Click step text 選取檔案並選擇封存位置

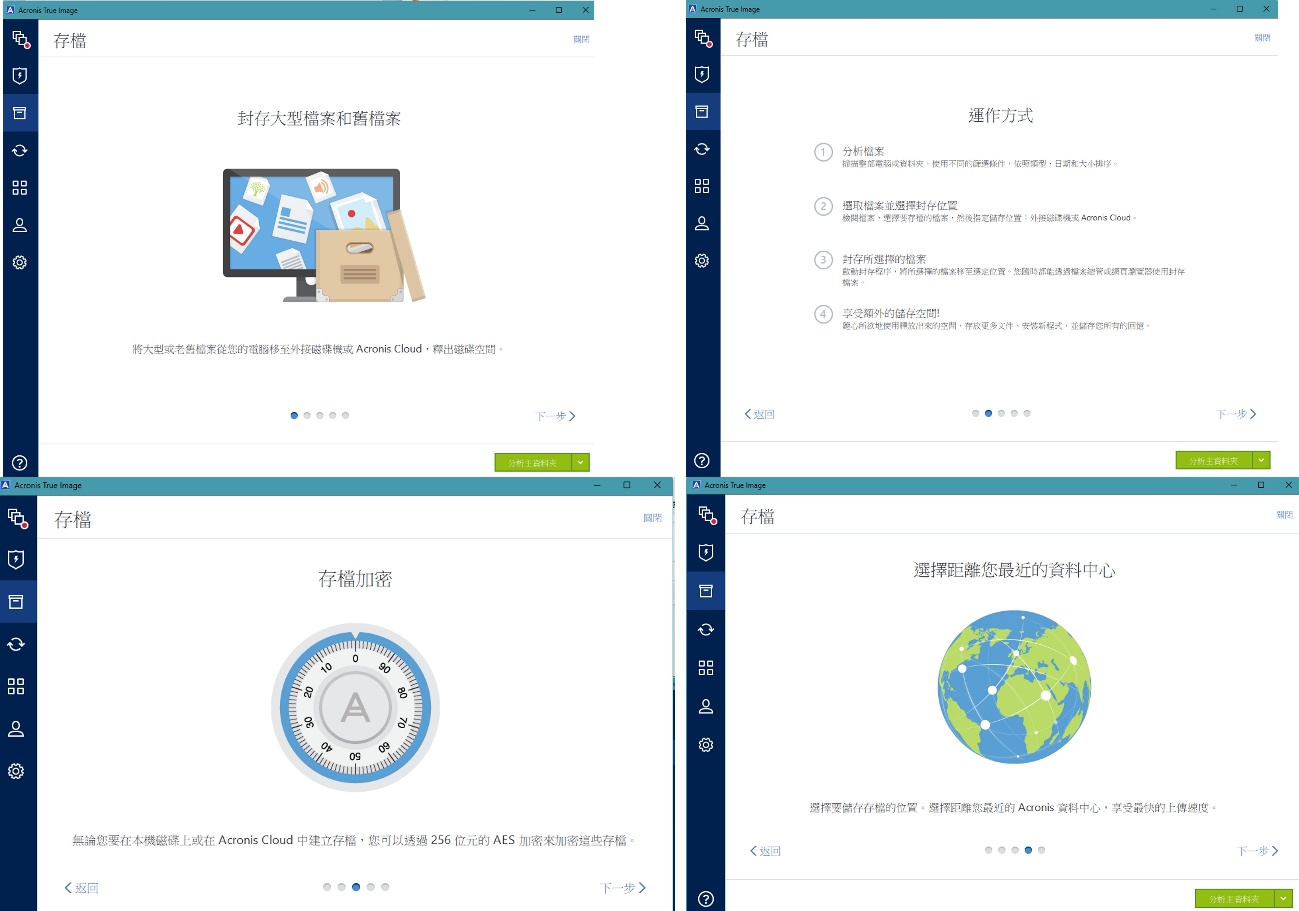(900, 204)
